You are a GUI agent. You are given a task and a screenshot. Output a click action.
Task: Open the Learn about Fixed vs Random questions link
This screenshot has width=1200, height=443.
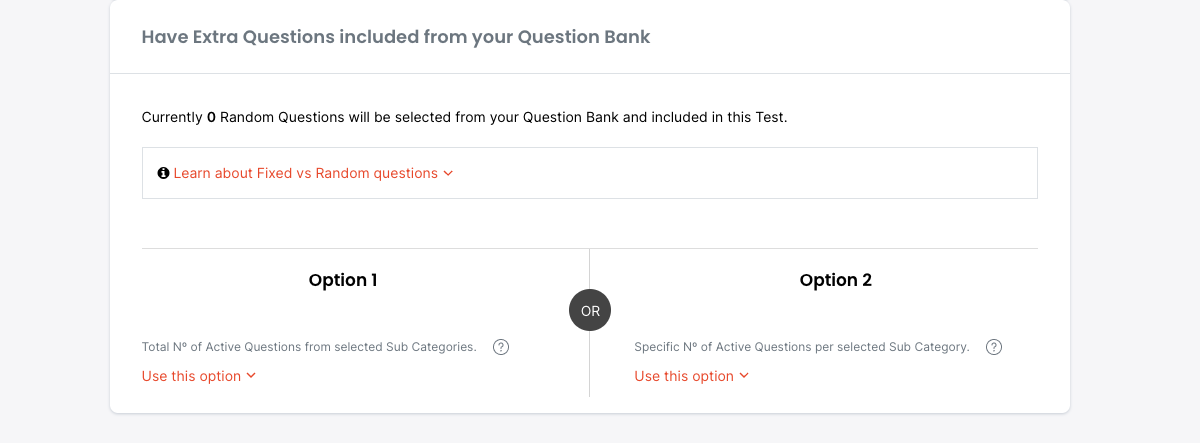pos(305,173)
